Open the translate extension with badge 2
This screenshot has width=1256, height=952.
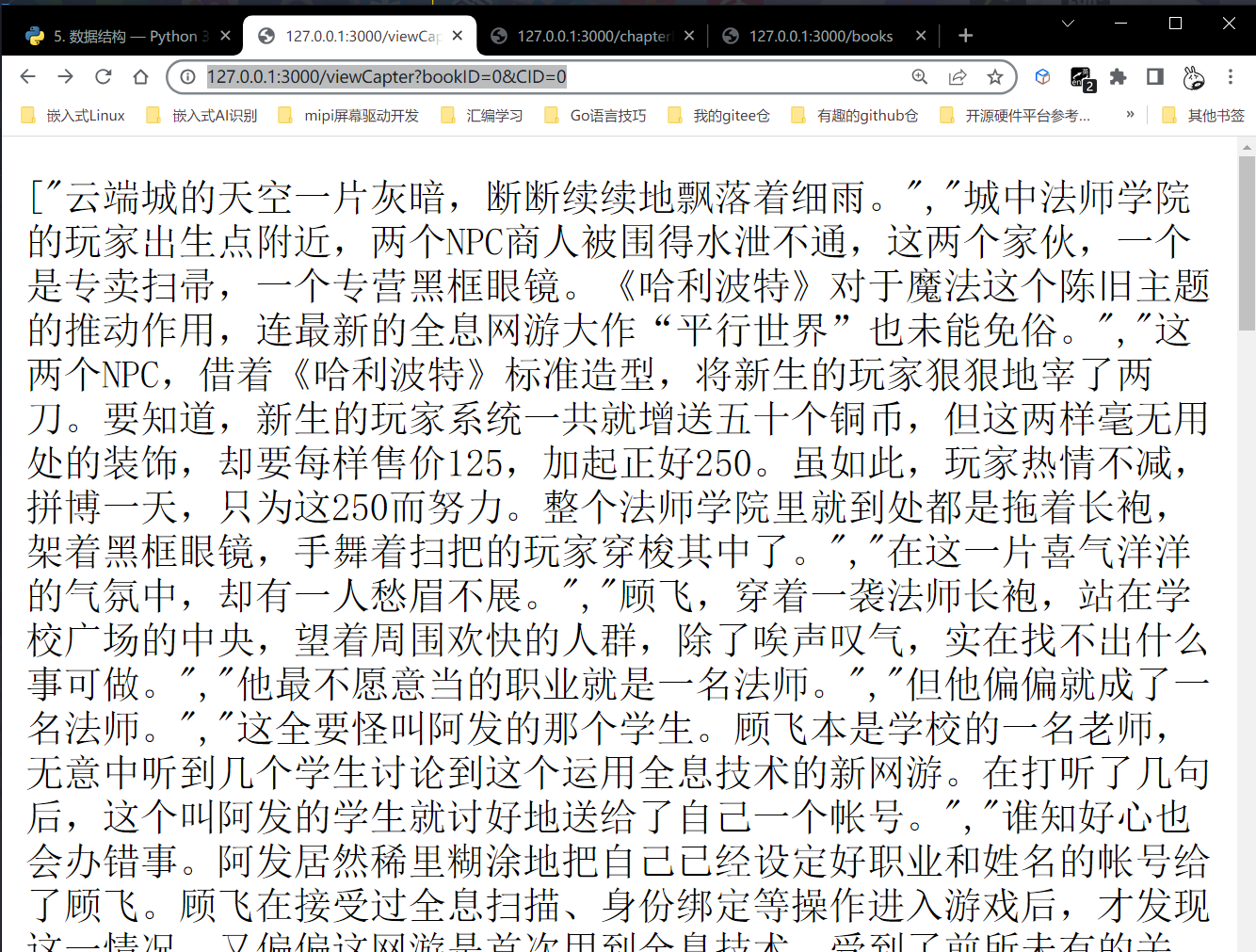click(1081, 78)
